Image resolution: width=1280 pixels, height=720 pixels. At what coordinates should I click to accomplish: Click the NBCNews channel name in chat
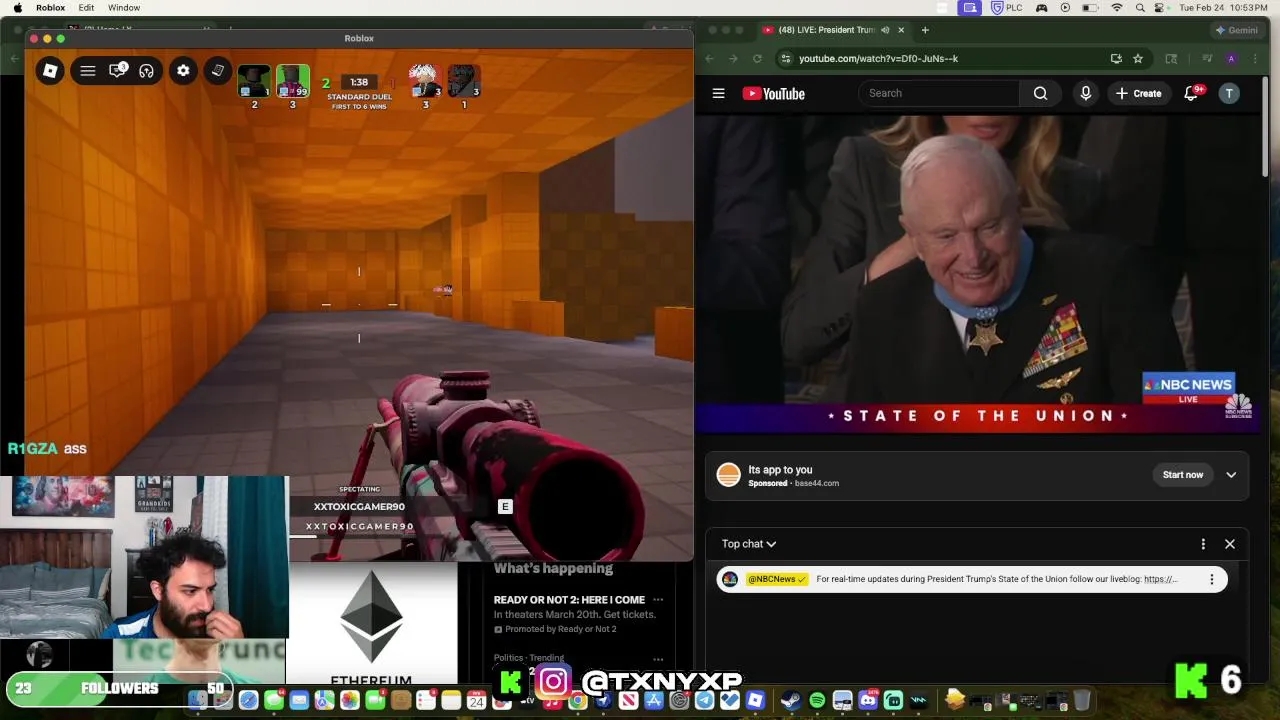click(x=776, y=579)
